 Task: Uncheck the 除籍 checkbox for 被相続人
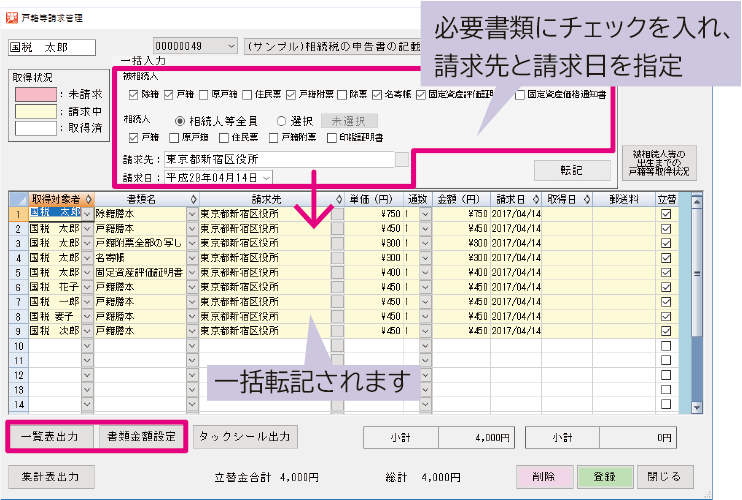pyautogui.click(x=134, y=95)
